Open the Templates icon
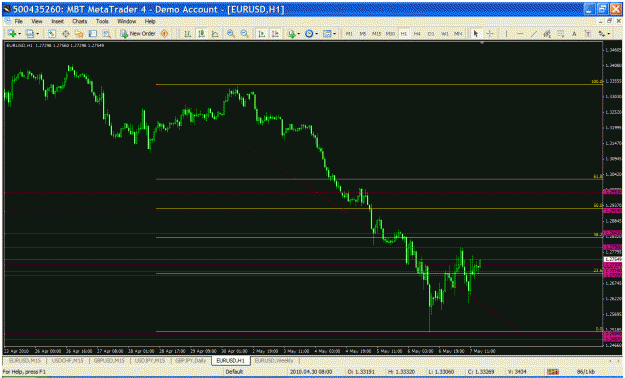The image size is (625, 378). pos(327,34)
